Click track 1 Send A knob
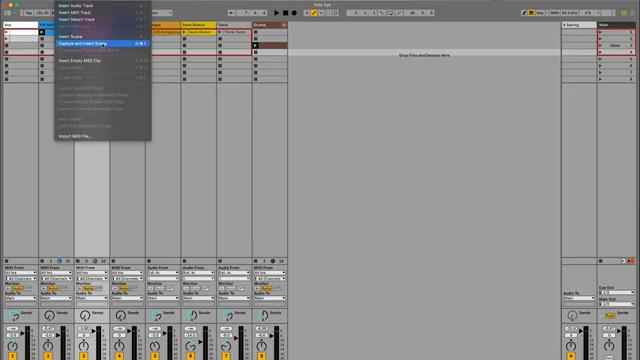 click(x=14, y=316)
